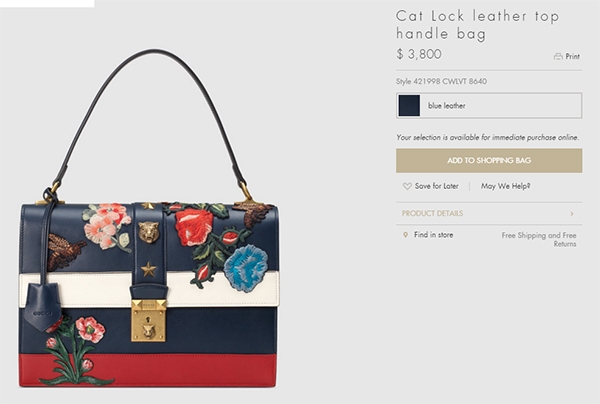Click the location pin icon beside Find in store
This screenshot has height=404, width=600.
coord(406,235)
